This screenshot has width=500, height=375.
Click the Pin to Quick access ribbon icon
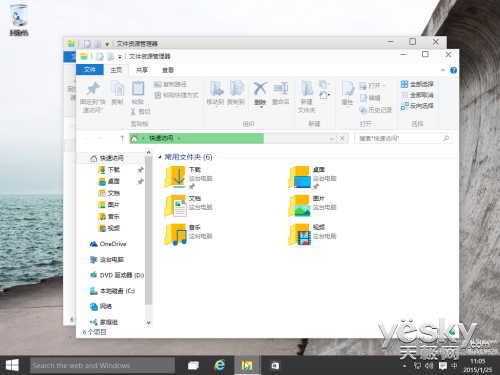coord(93,88)
